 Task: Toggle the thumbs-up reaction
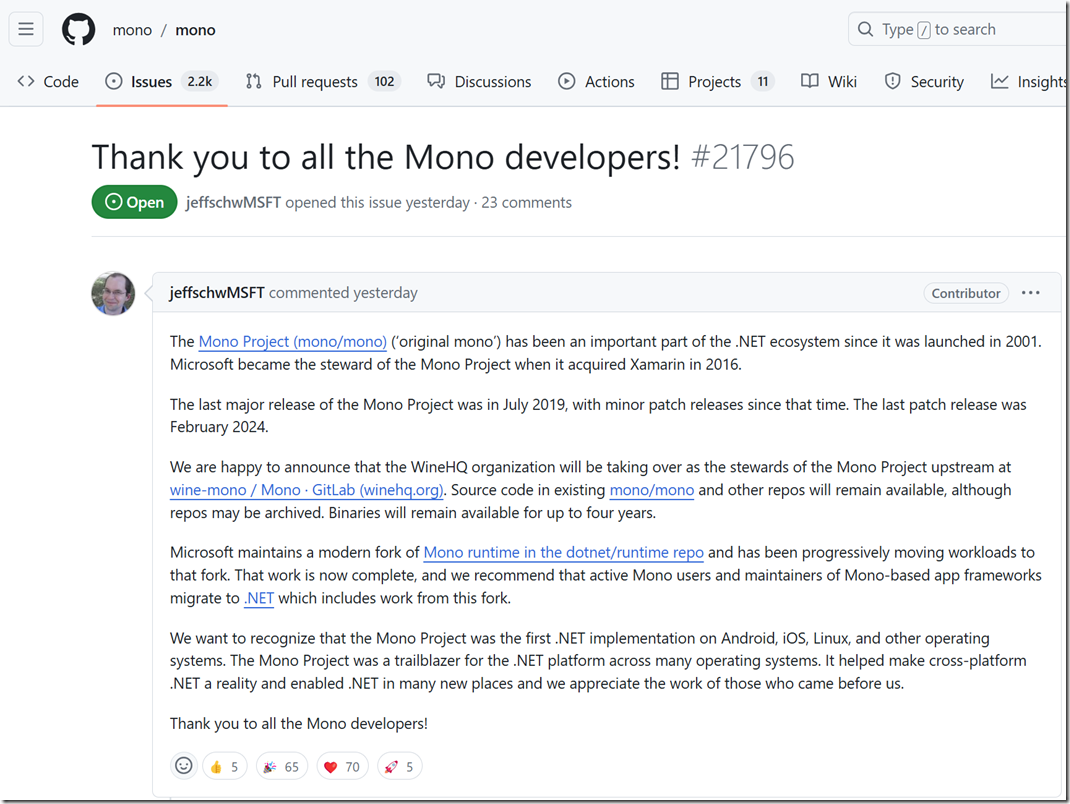coord(224,765)
